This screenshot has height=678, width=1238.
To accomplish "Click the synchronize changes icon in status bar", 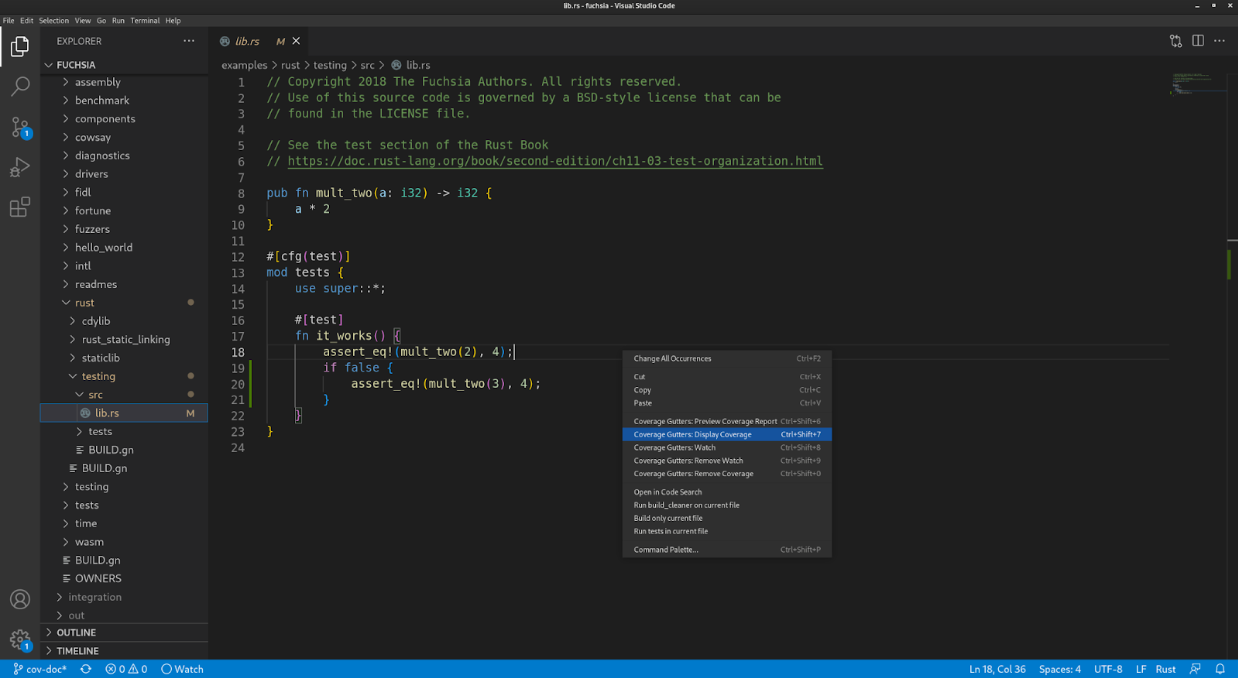I will coord(86,669).
